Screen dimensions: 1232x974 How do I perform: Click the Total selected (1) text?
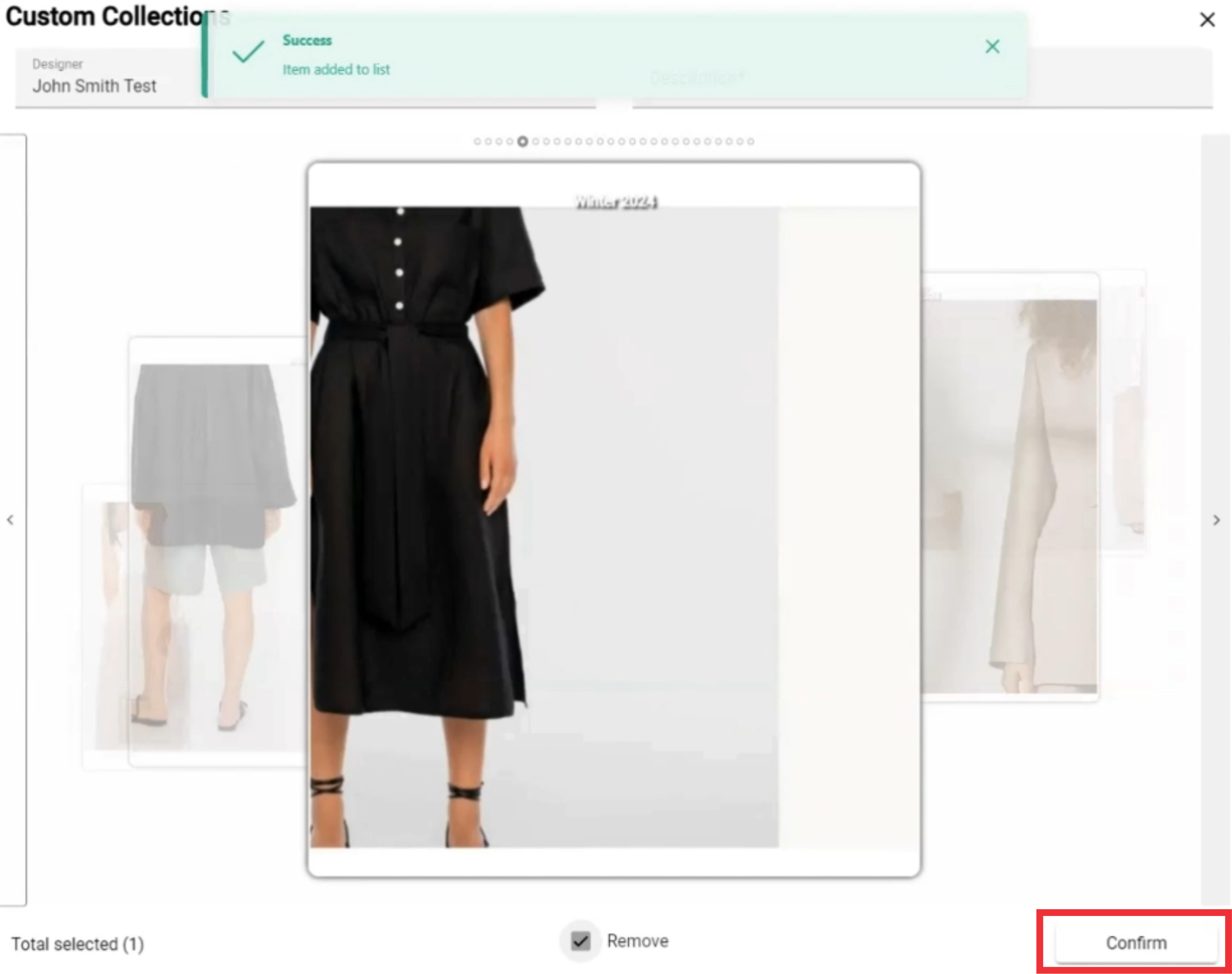[x=78, y=944]
